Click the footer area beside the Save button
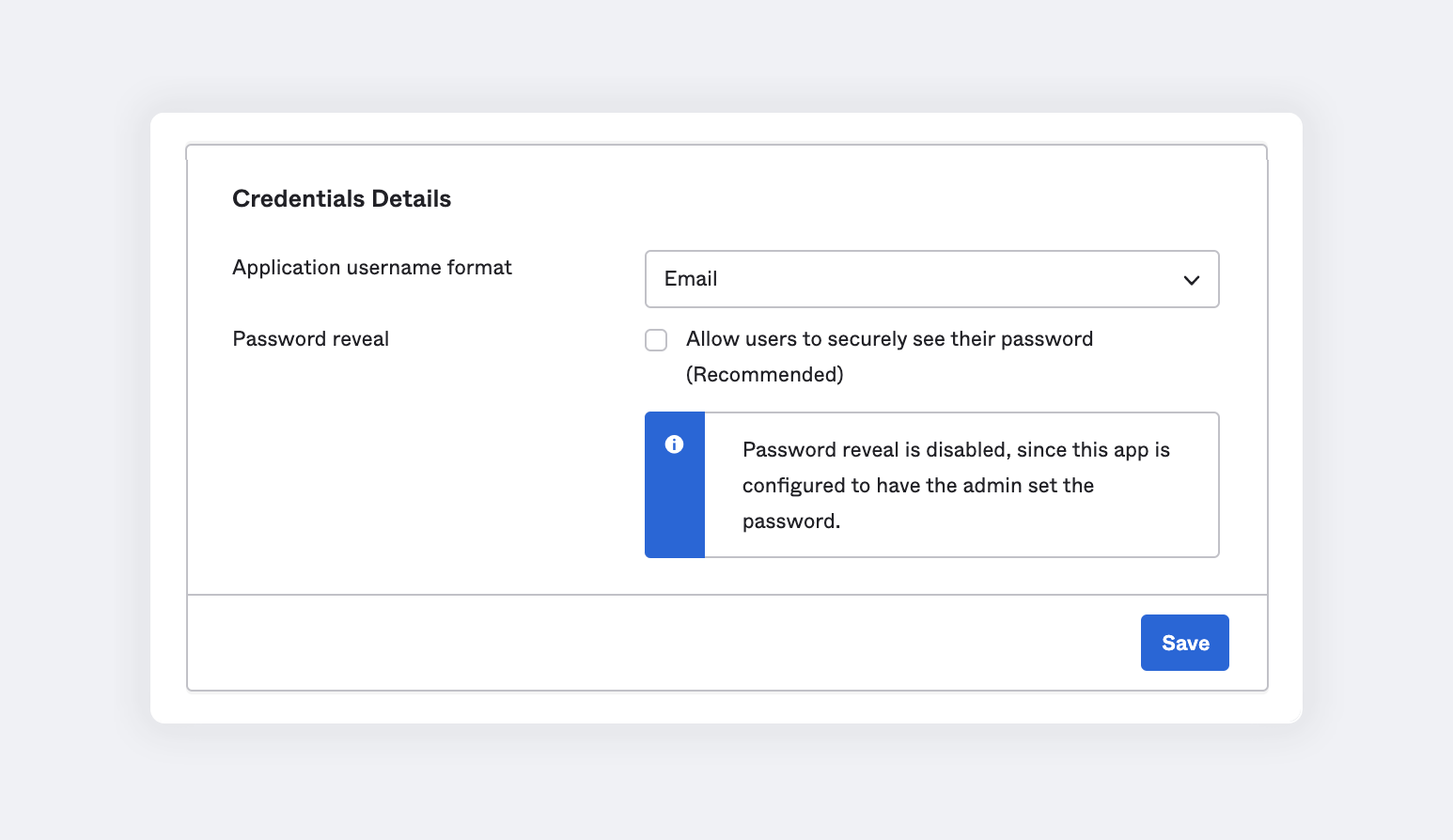Screen dimensions: 1453x840 coord(658,642)
